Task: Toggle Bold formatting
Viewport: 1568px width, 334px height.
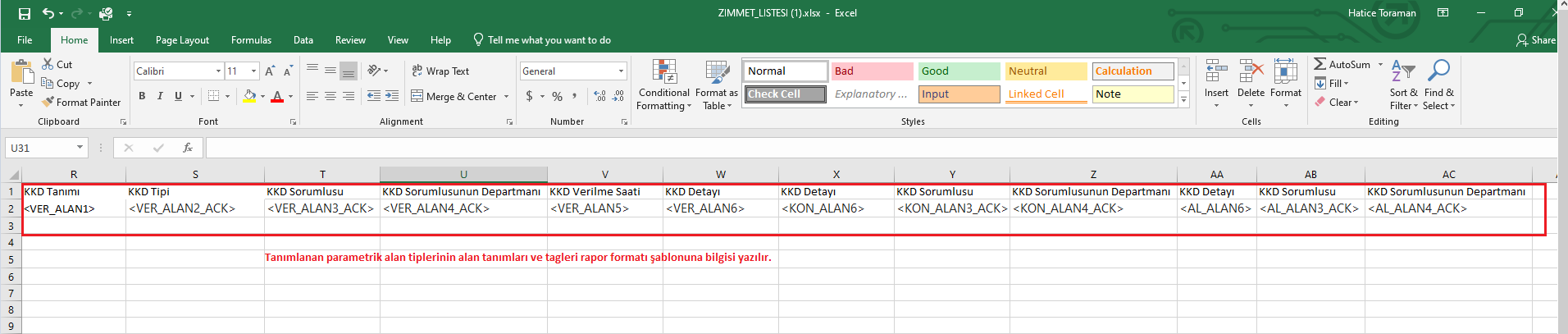Action: tap(142, 96)
